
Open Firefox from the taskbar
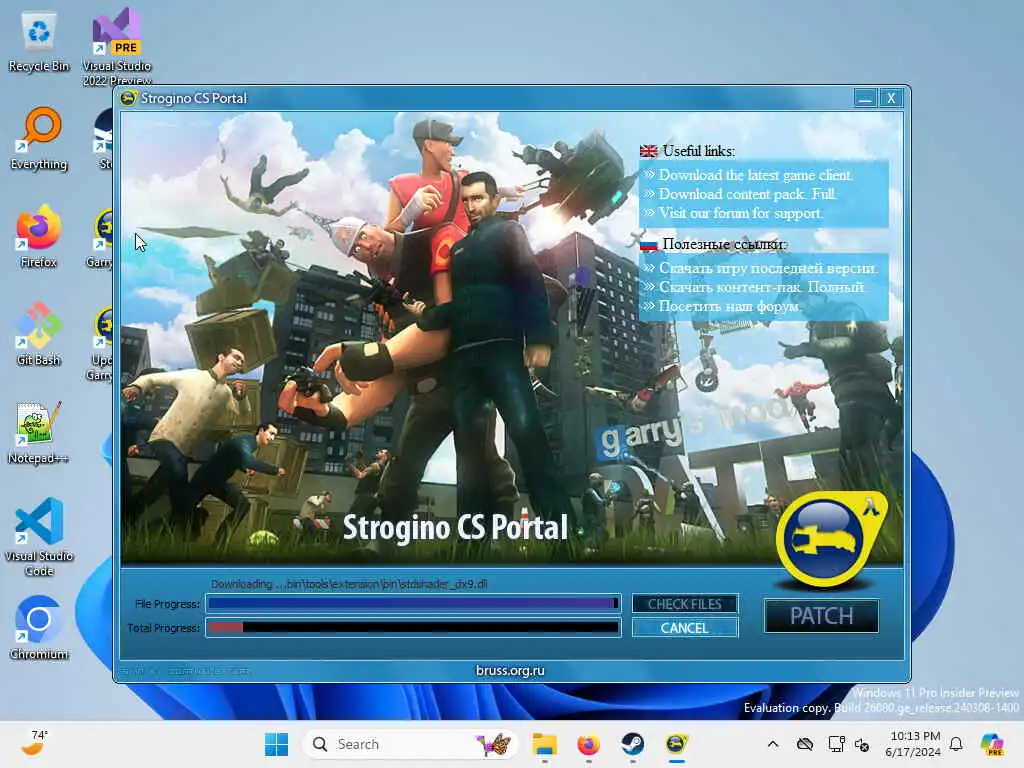[x=588, y=744]
